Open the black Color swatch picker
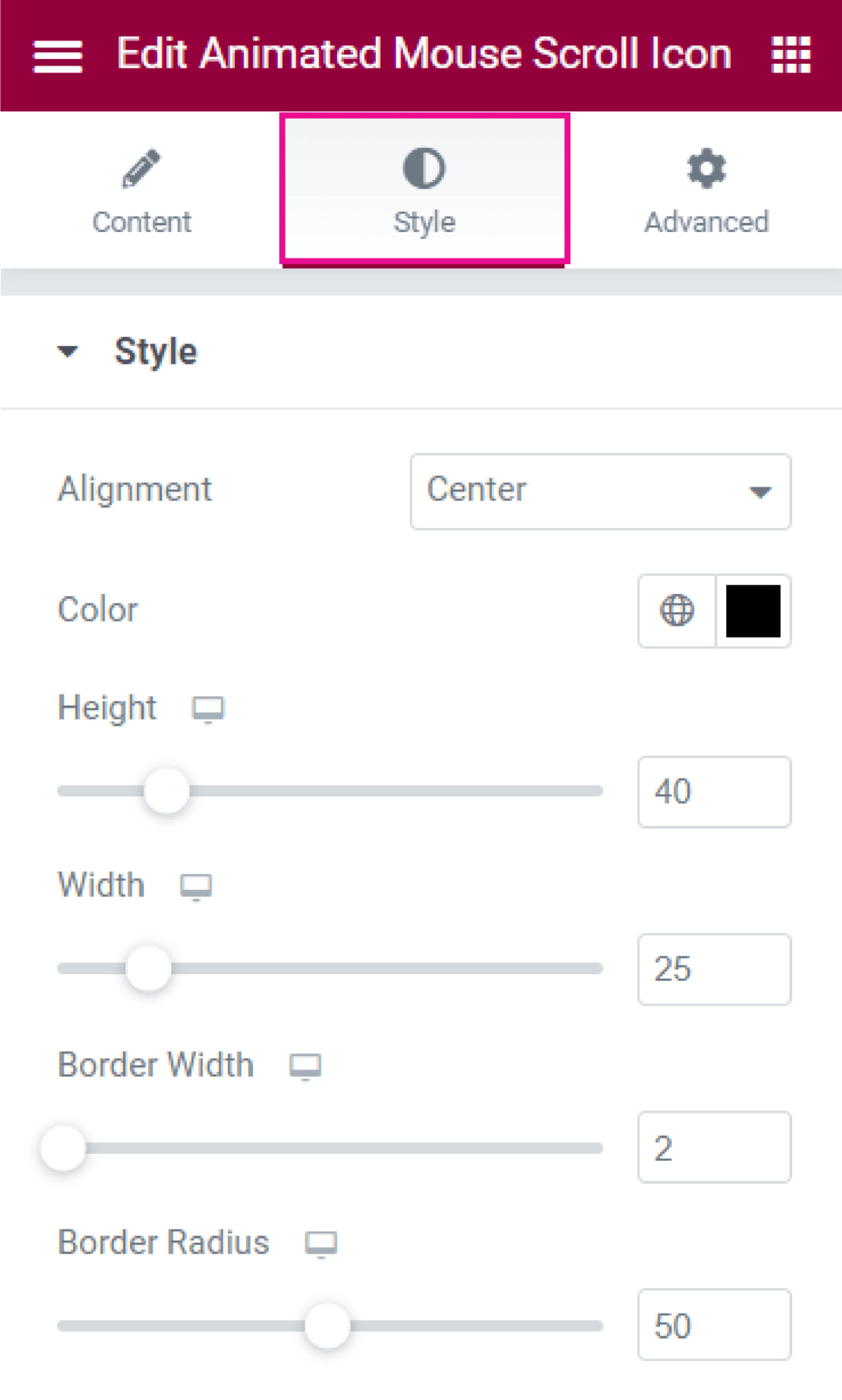The width and height of the screenshot is (842, 1400). coord(753,610)
